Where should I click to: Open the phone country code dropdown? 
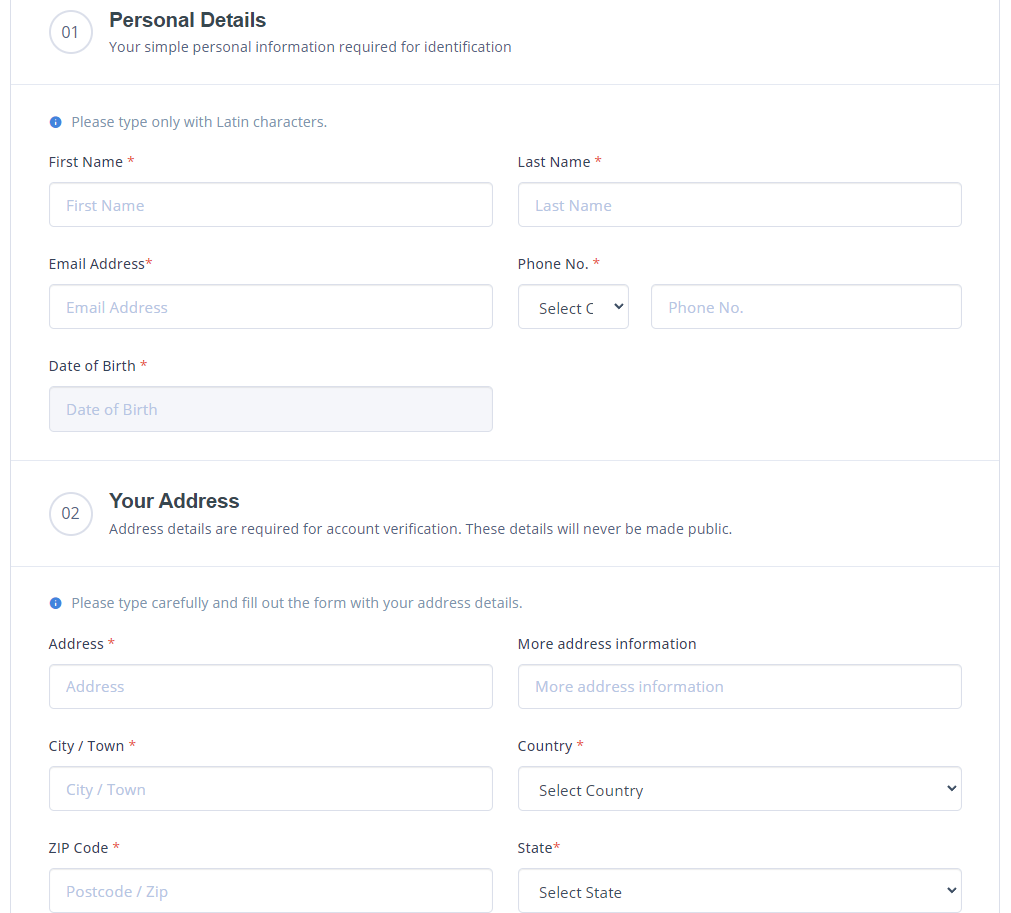click(573, 307)
